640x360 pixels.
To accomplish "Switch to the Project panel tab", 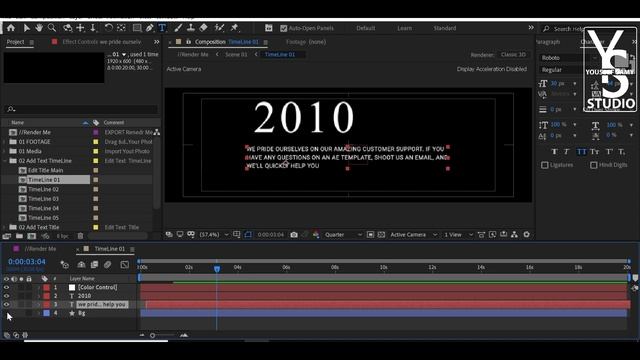I will pos(16,42).
